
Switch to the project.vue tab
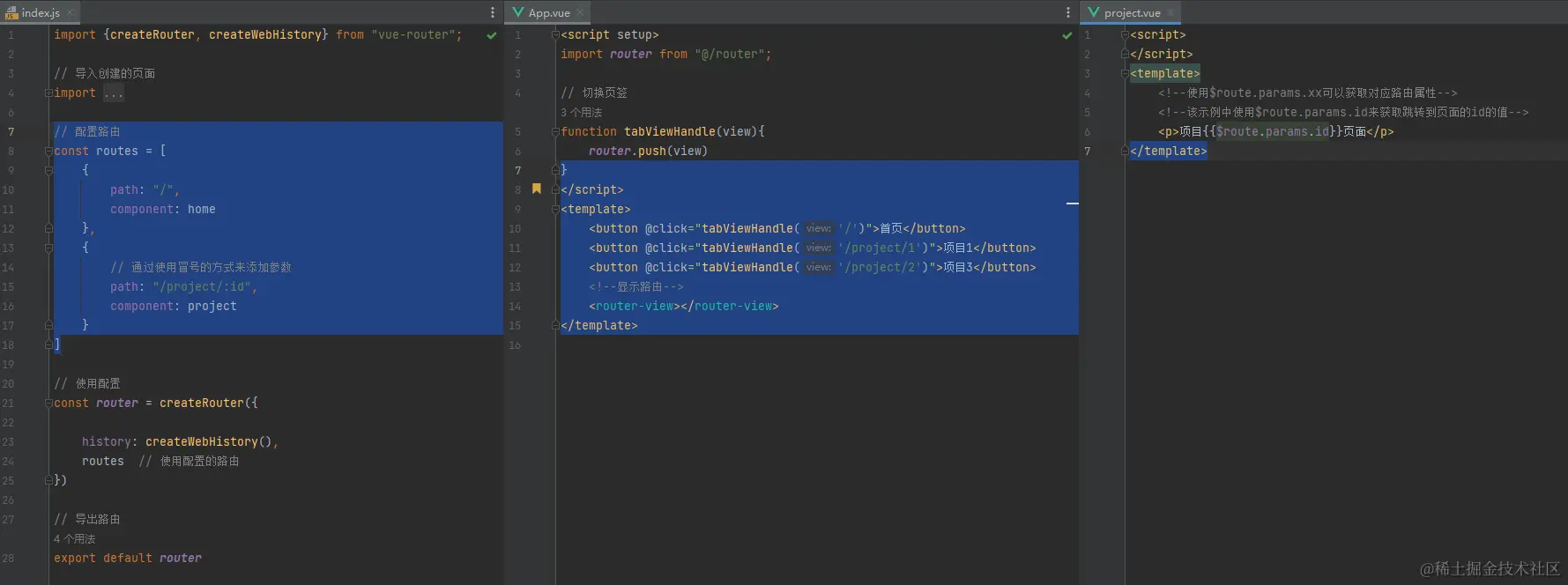click(x=1132, y=12)
